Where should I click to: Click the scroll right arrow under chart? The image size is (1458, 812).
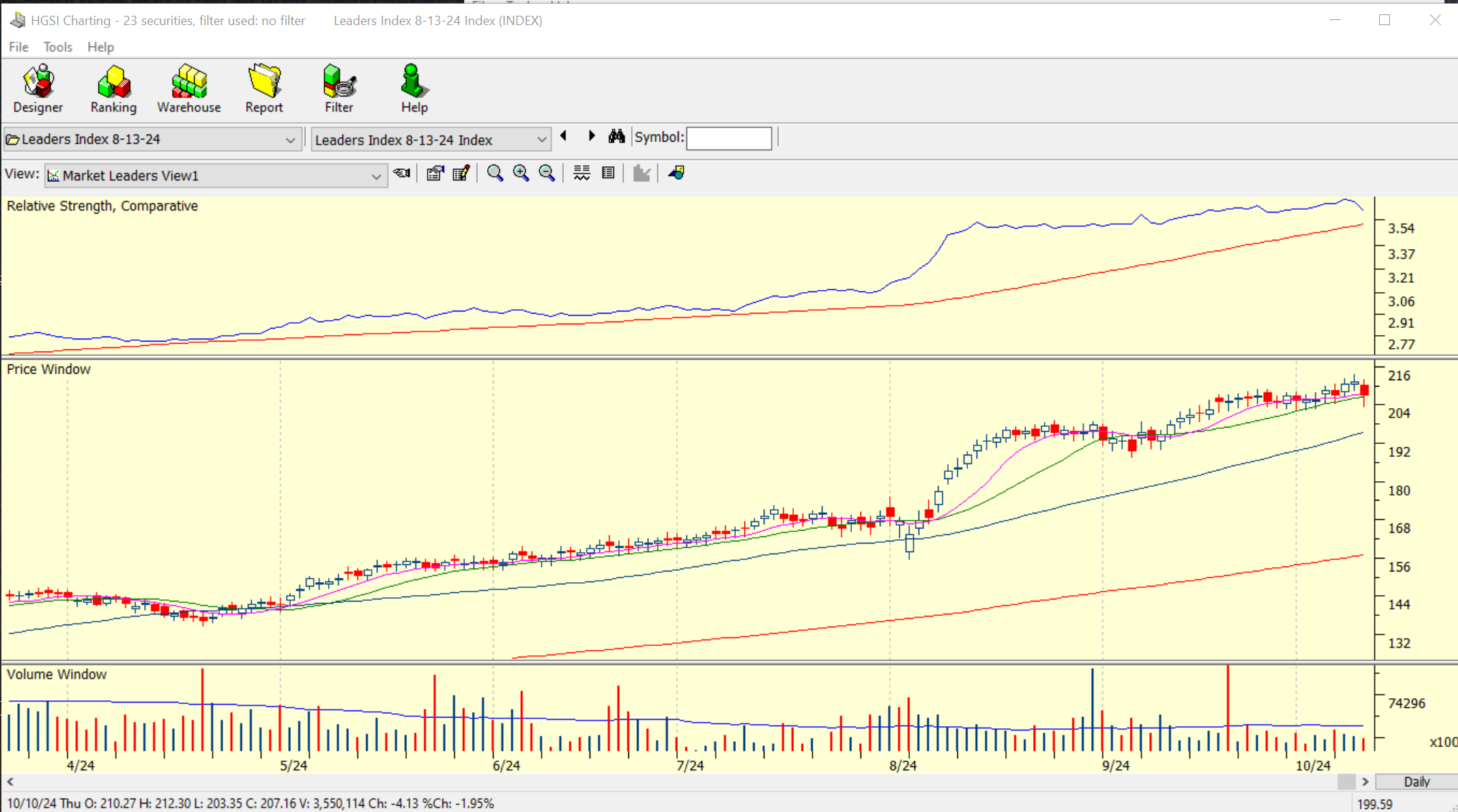[1365, 782]
